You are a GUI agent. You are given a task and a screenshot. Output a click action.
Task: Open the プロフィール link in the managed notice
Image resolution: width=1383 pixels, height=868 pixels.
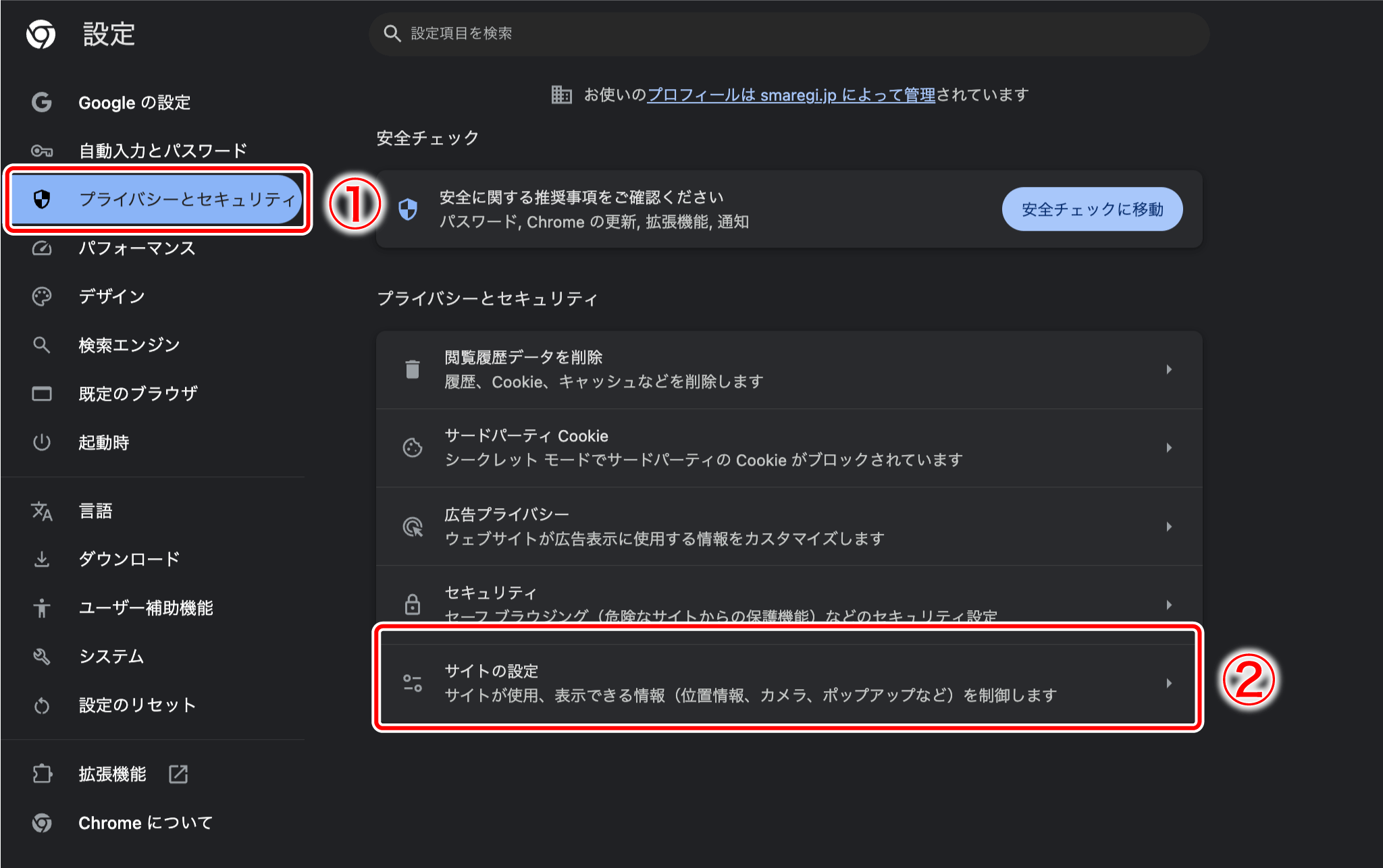coord(692,94)
